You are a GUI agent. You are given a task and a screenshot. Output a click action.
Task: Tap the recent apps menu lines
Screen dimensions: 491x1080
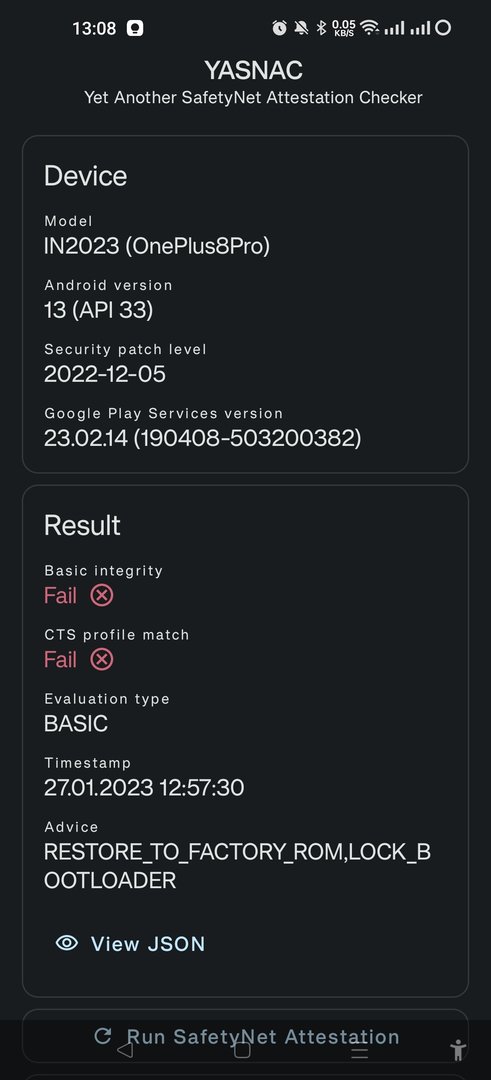point(359,1052)
